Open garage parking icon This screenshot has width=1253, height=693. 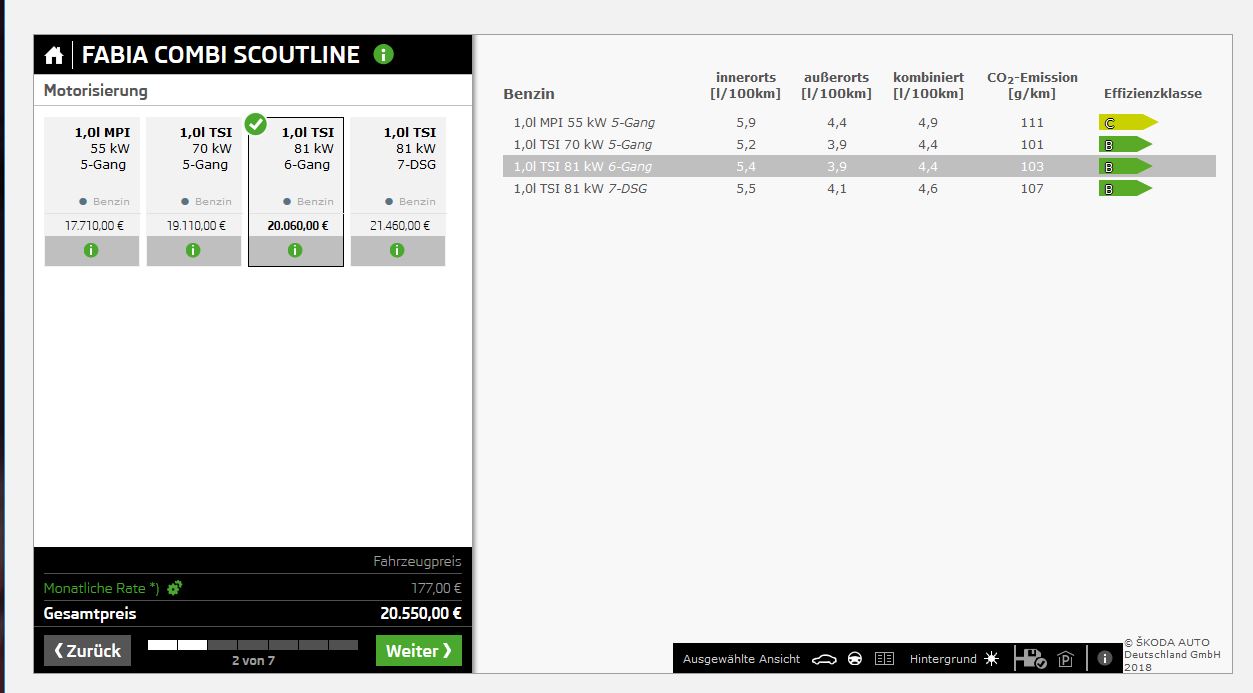click(1066, 659)
